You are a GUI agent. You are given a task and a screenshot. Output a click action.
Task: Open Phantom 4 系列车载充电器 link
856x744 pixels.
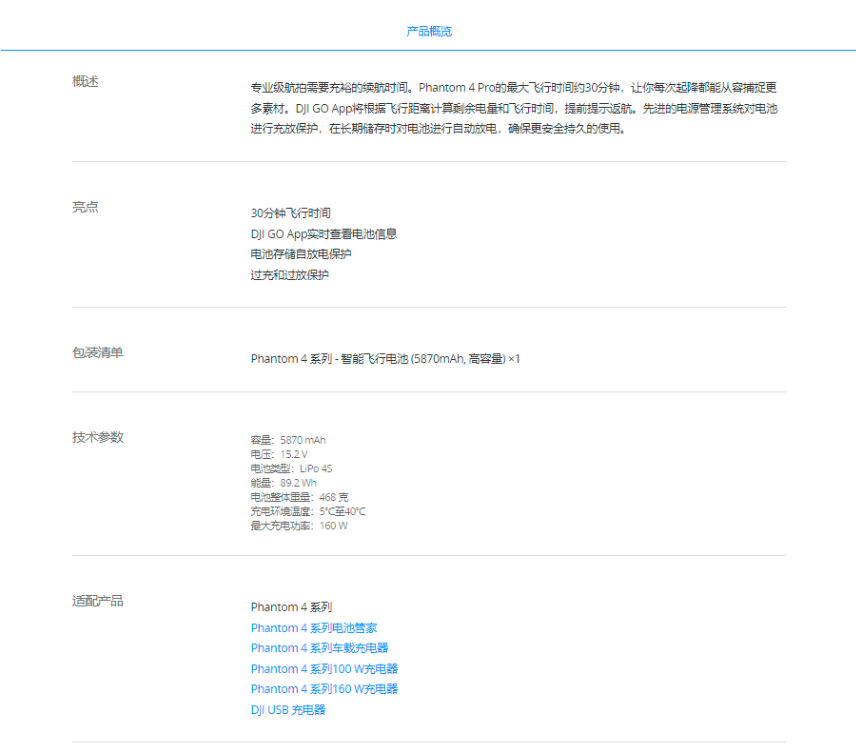pyautogui.click(x=319, y=648)
